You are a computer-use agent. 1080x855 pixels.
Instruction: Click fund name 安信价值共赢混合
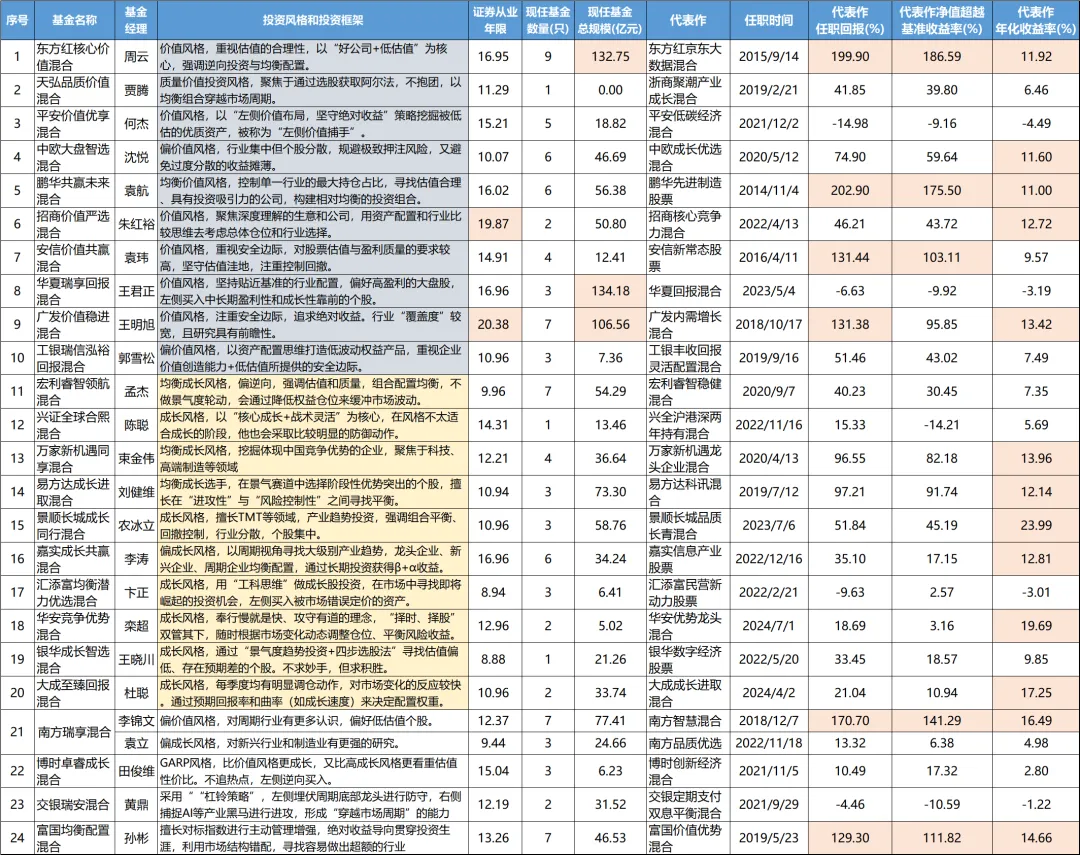pyautogui.click(x=74, y=257)
